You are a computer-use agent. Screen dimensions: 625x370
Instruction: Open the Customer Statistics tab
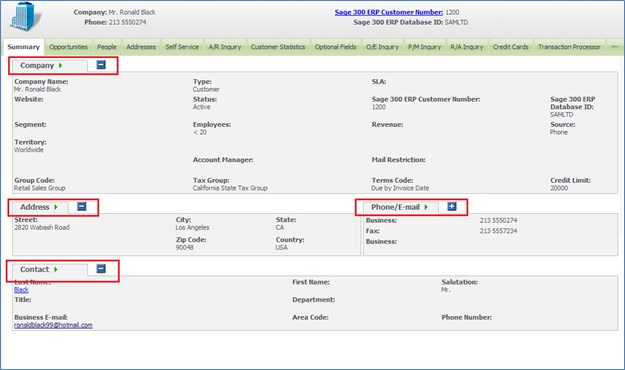click(278, 47)
